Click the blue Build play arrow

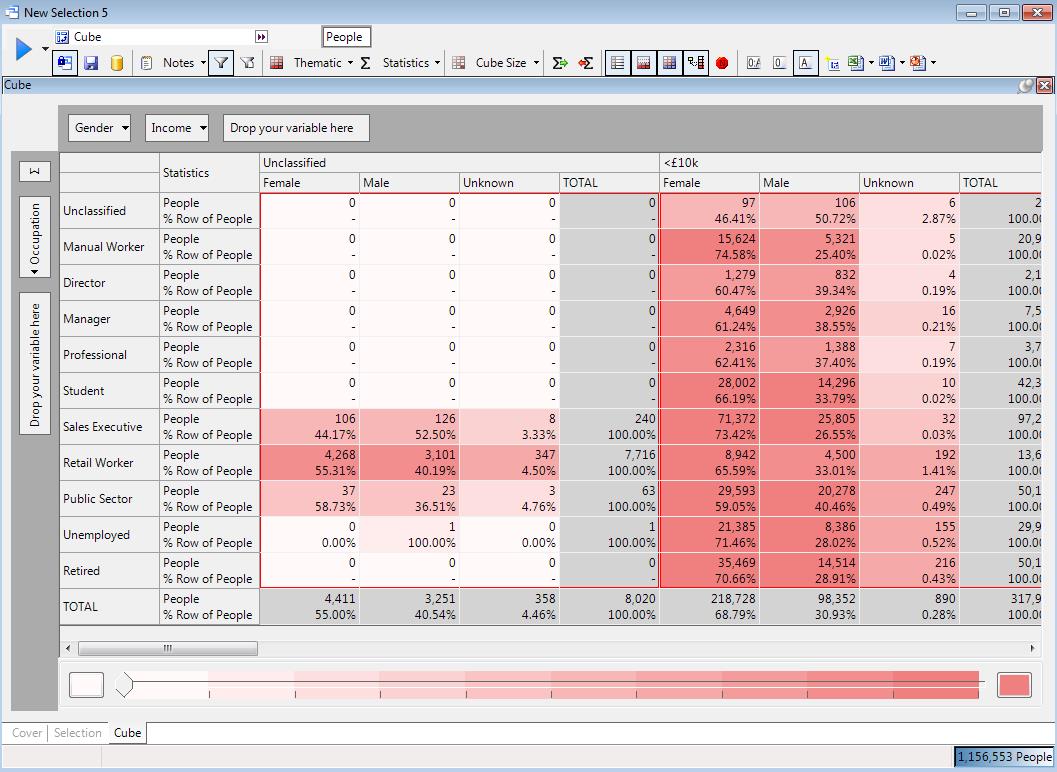(24, 49)
